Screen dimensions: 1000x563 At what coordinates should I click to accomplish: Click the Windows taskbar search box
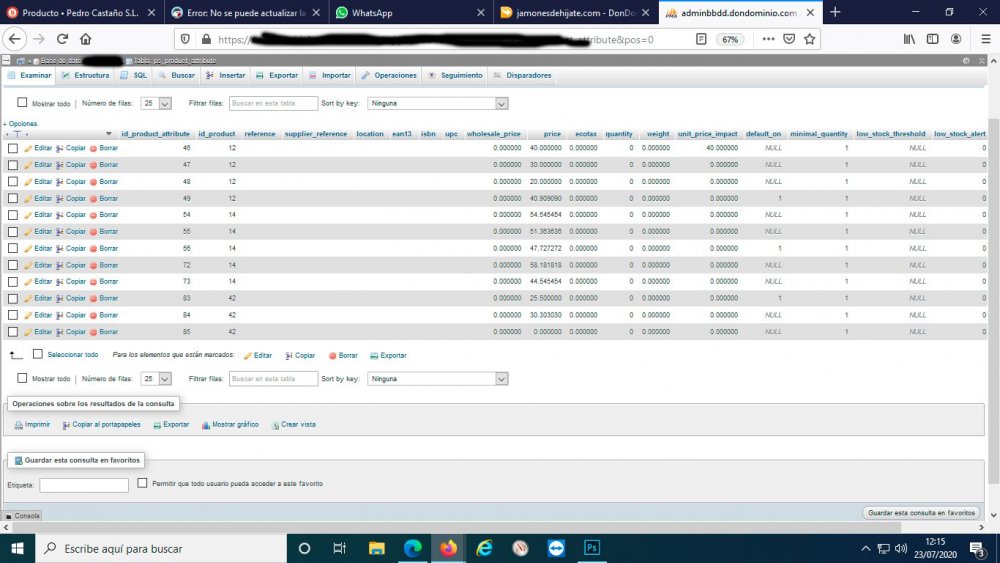(x=163, y=548)
